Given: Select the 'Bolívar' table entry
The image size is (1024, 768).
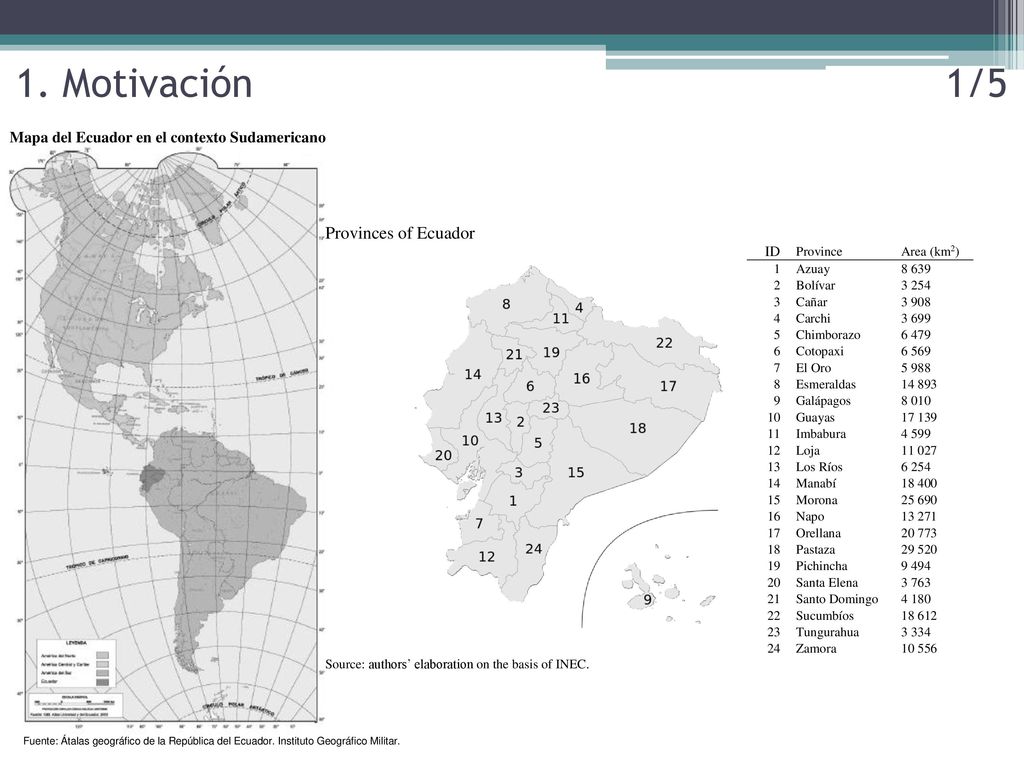Looking at the screenshot, I should [x=815, y=285].
